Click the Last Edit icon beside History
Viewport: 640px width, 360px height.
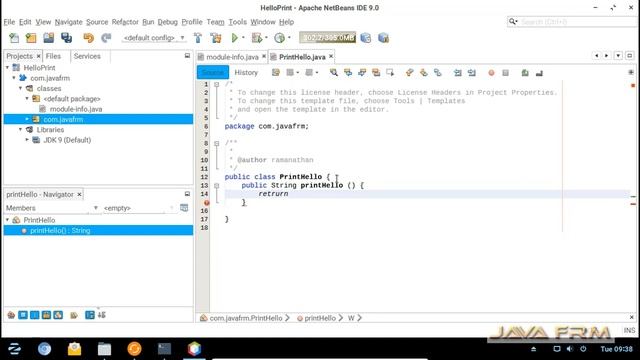point(276,73)
